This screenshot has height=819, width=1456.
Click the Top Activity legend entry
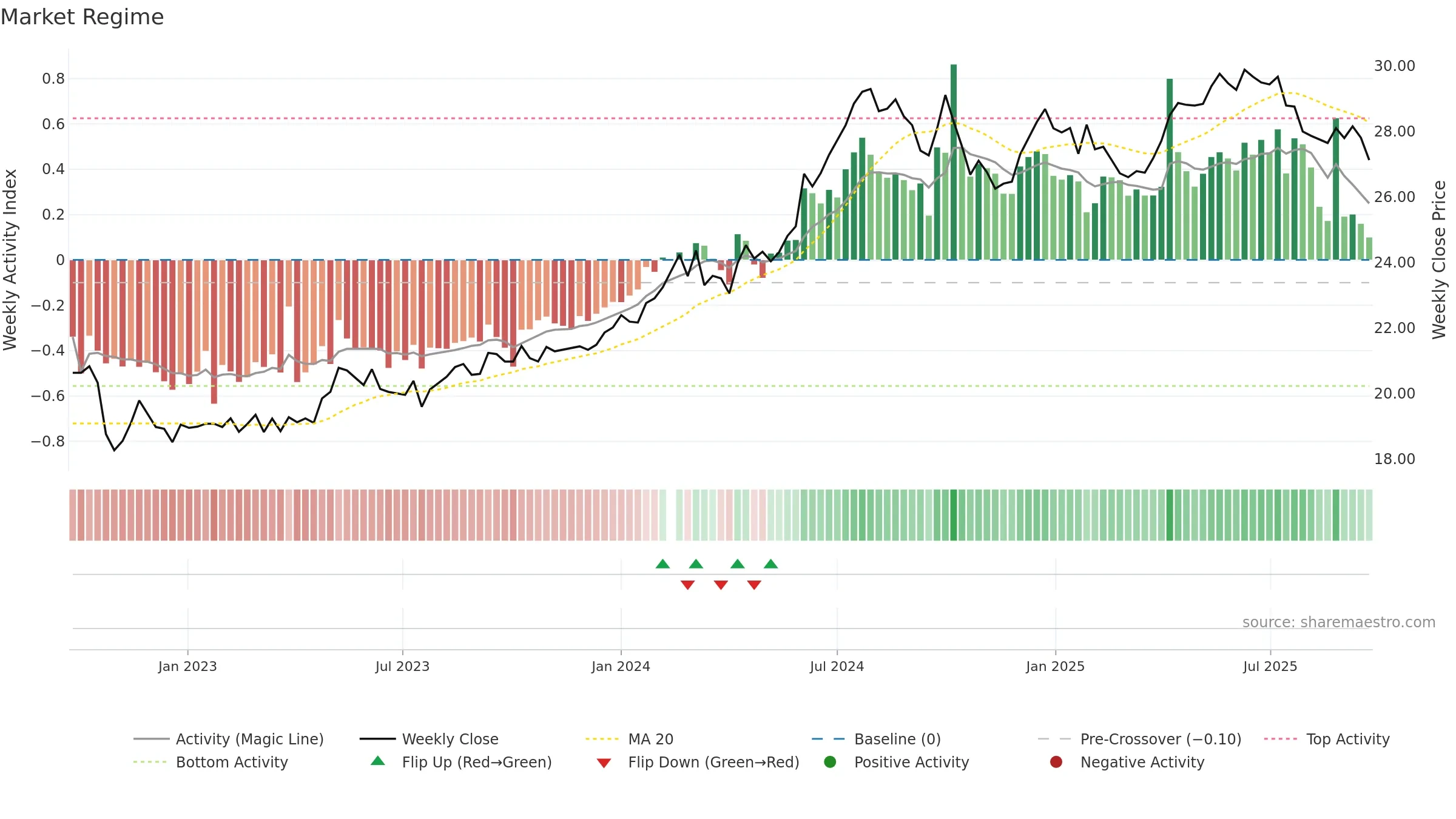[1327, 739]
